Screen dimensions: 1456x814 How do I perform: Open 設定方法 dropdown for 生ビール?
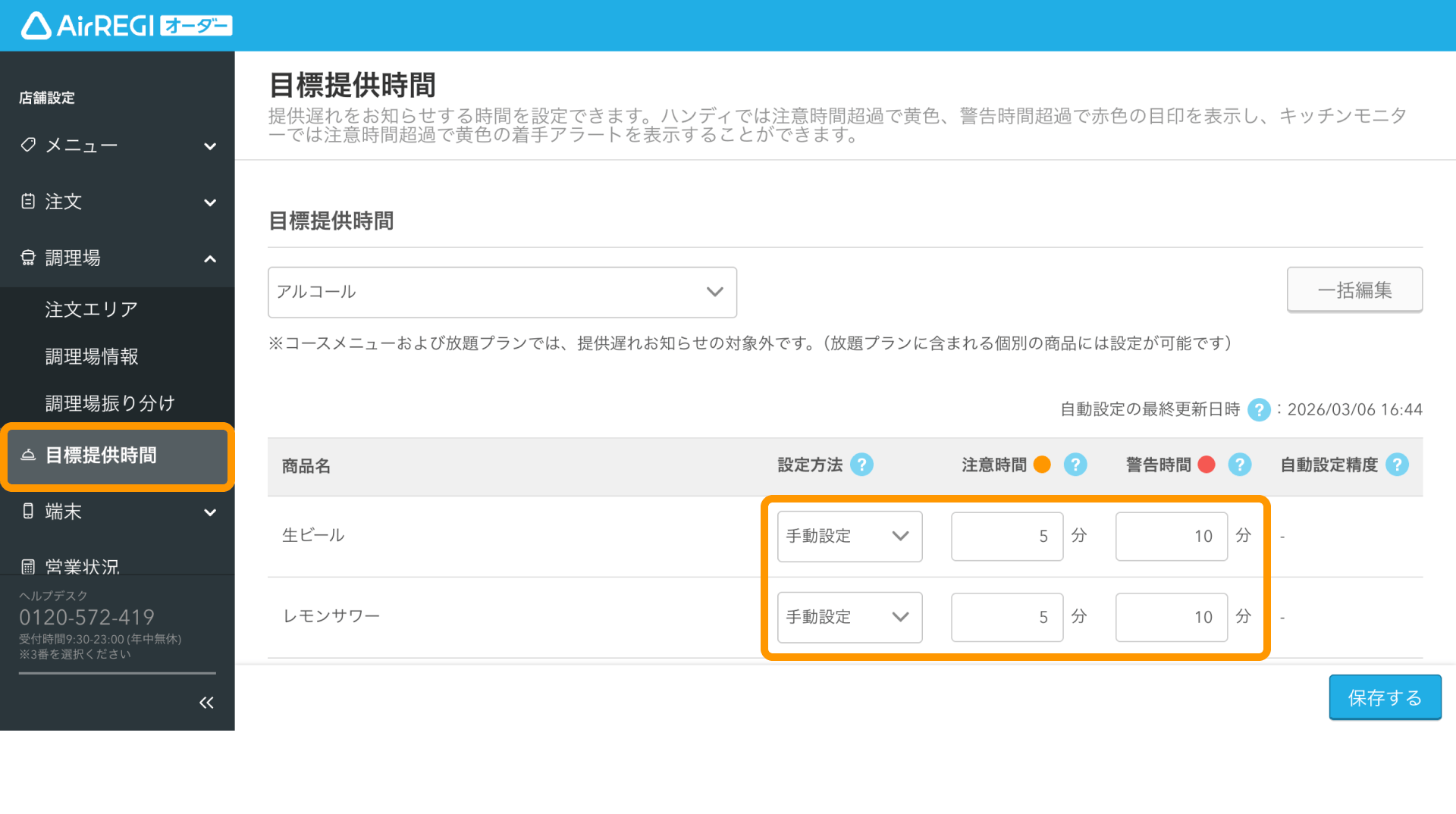click(849, 536)
